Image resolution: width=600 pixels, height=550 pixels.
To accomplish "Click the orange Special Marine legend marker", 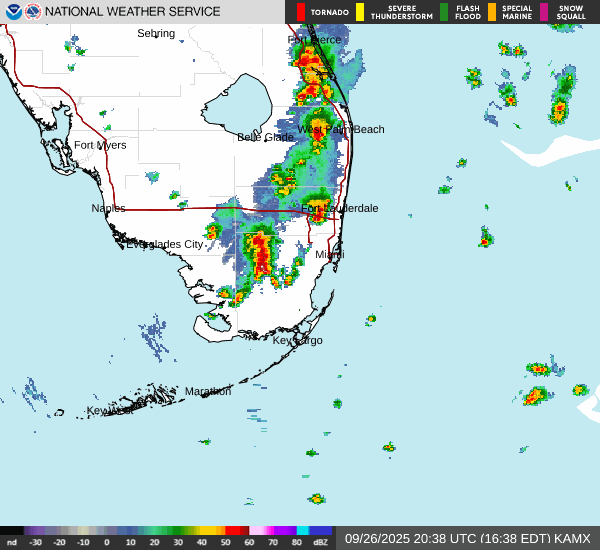I will click(x=491, y=12).
